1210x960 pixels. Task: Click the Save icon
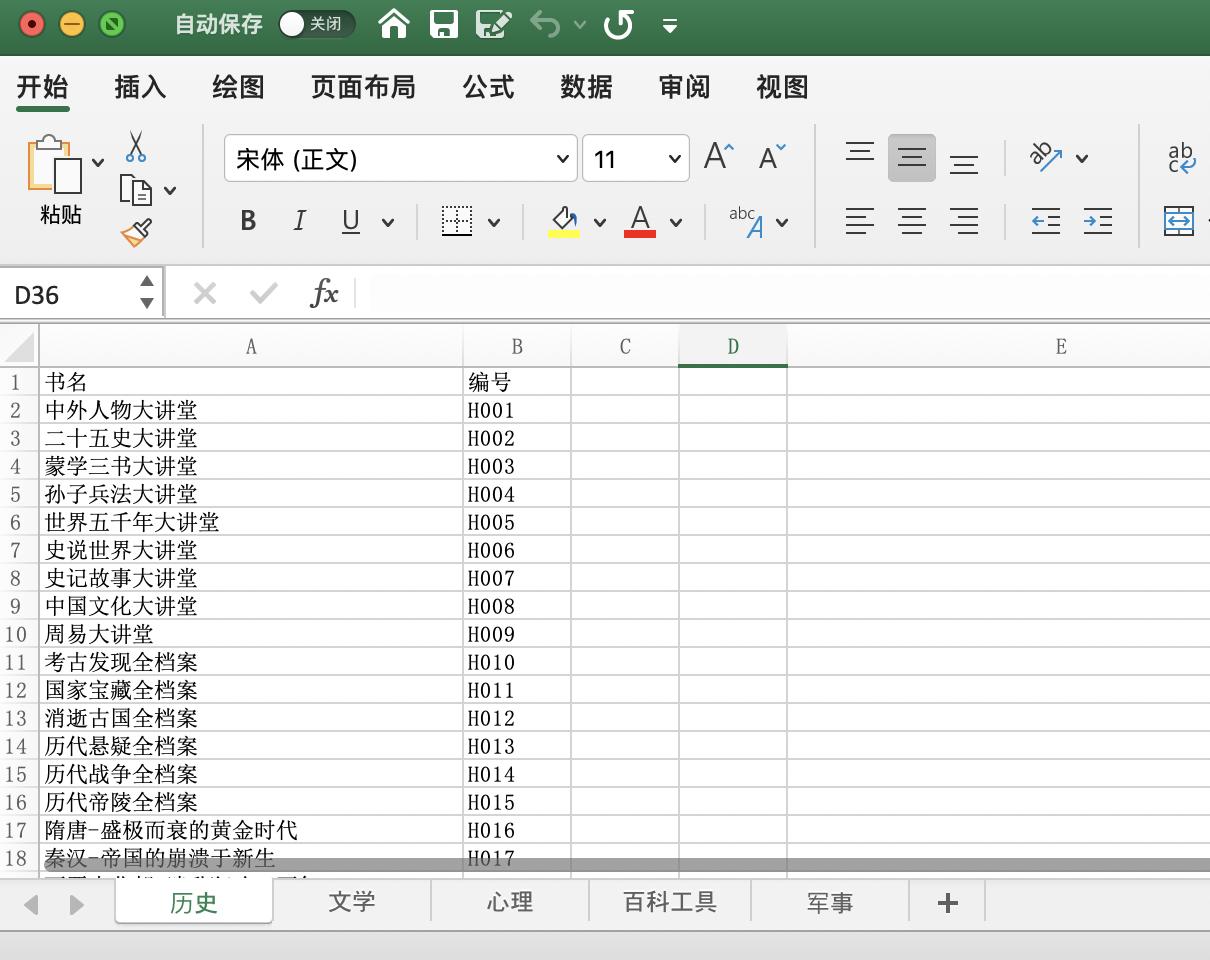(x=443, y=23)
